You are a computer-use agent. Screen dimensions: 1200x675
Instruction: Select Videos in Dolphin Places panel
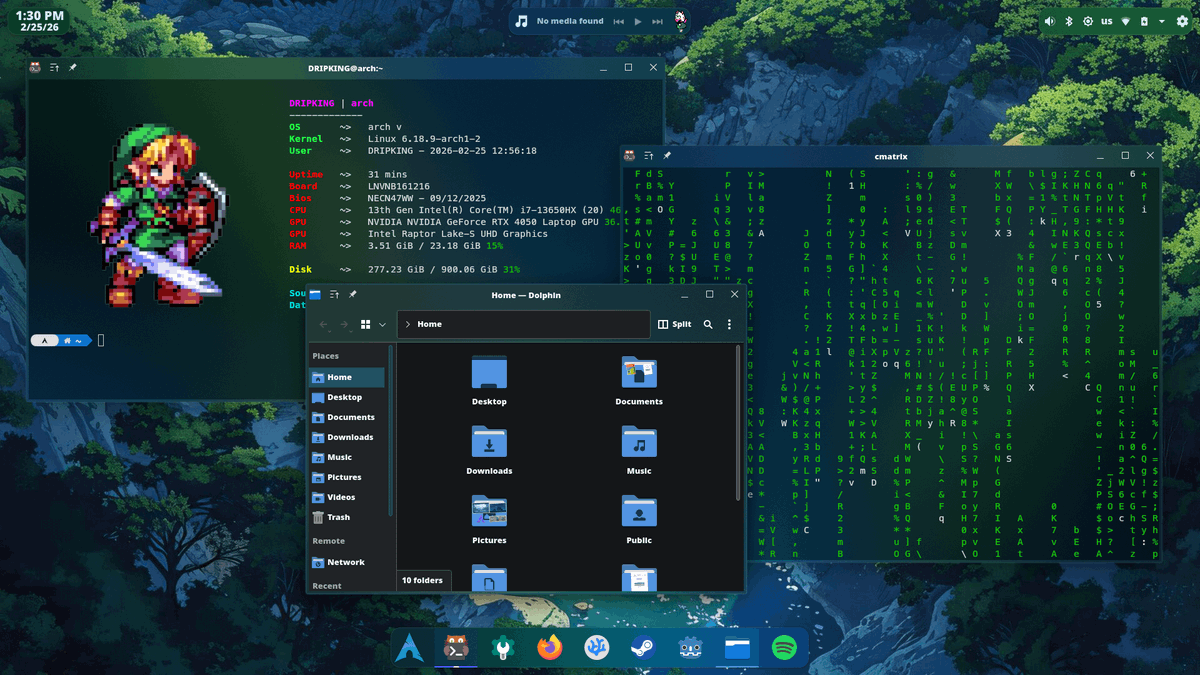pos(347,497)
